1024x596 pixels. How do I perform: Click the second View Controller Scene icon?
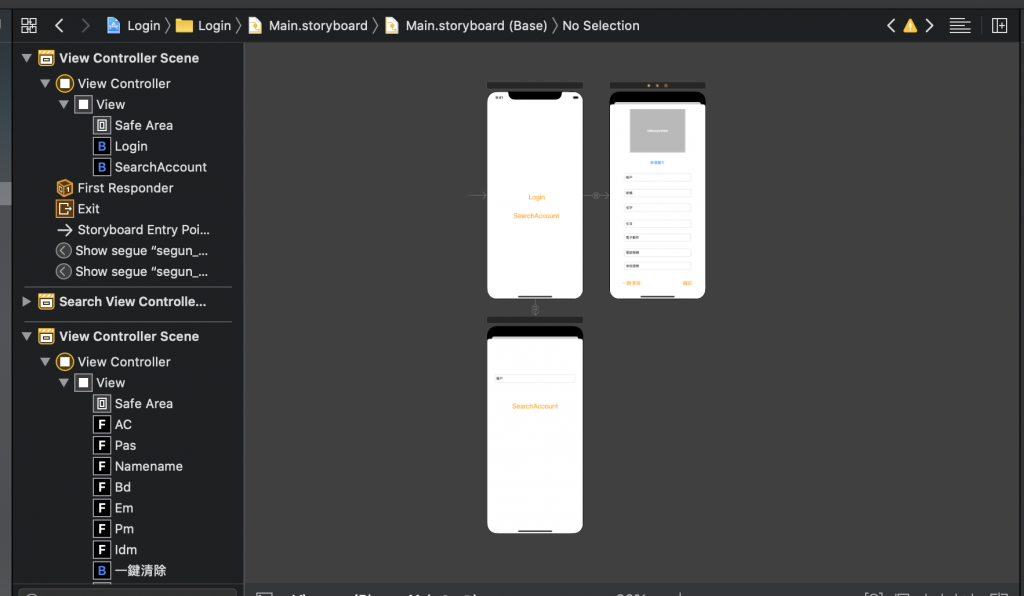click(46, 336)
